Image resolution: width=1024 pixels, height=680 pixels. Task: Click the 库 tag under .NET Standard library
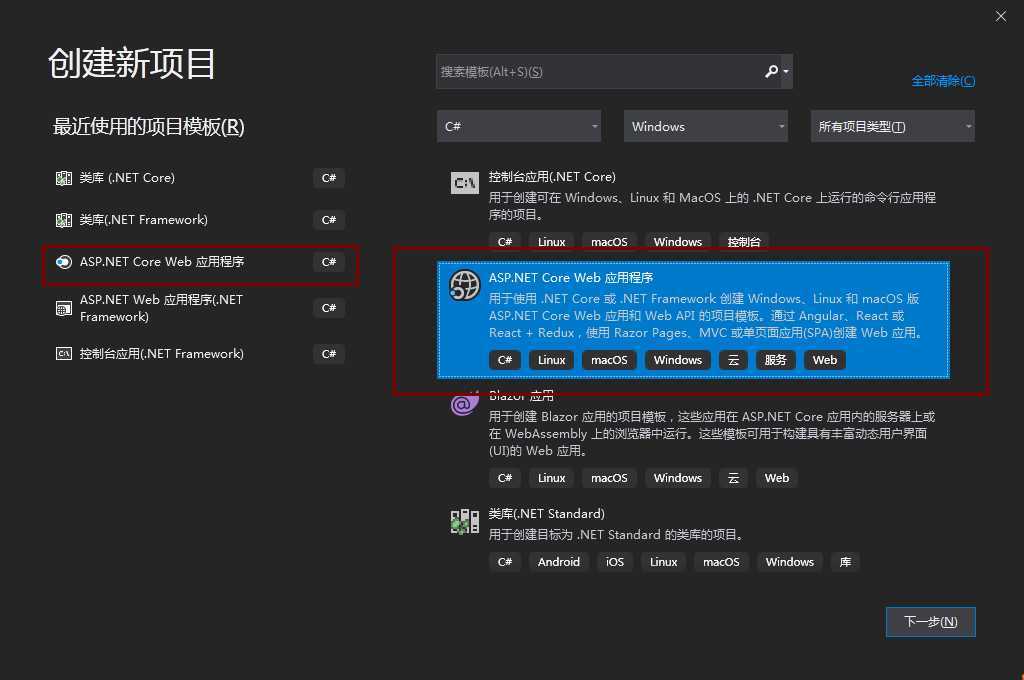click(845, 562)
